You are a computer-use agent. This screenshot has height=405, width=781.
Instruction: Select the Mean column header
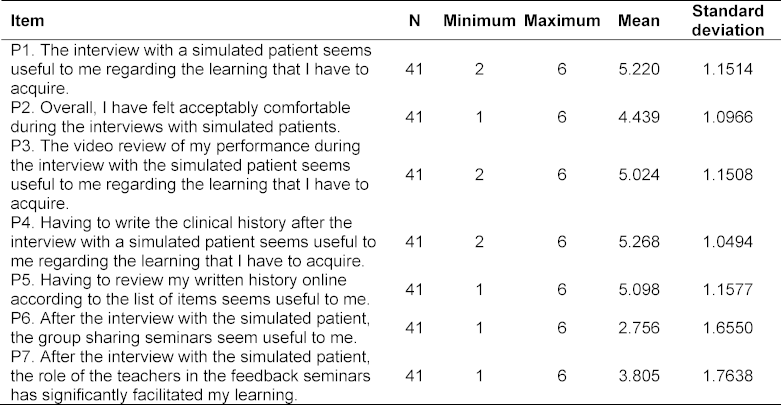[639, 20]
